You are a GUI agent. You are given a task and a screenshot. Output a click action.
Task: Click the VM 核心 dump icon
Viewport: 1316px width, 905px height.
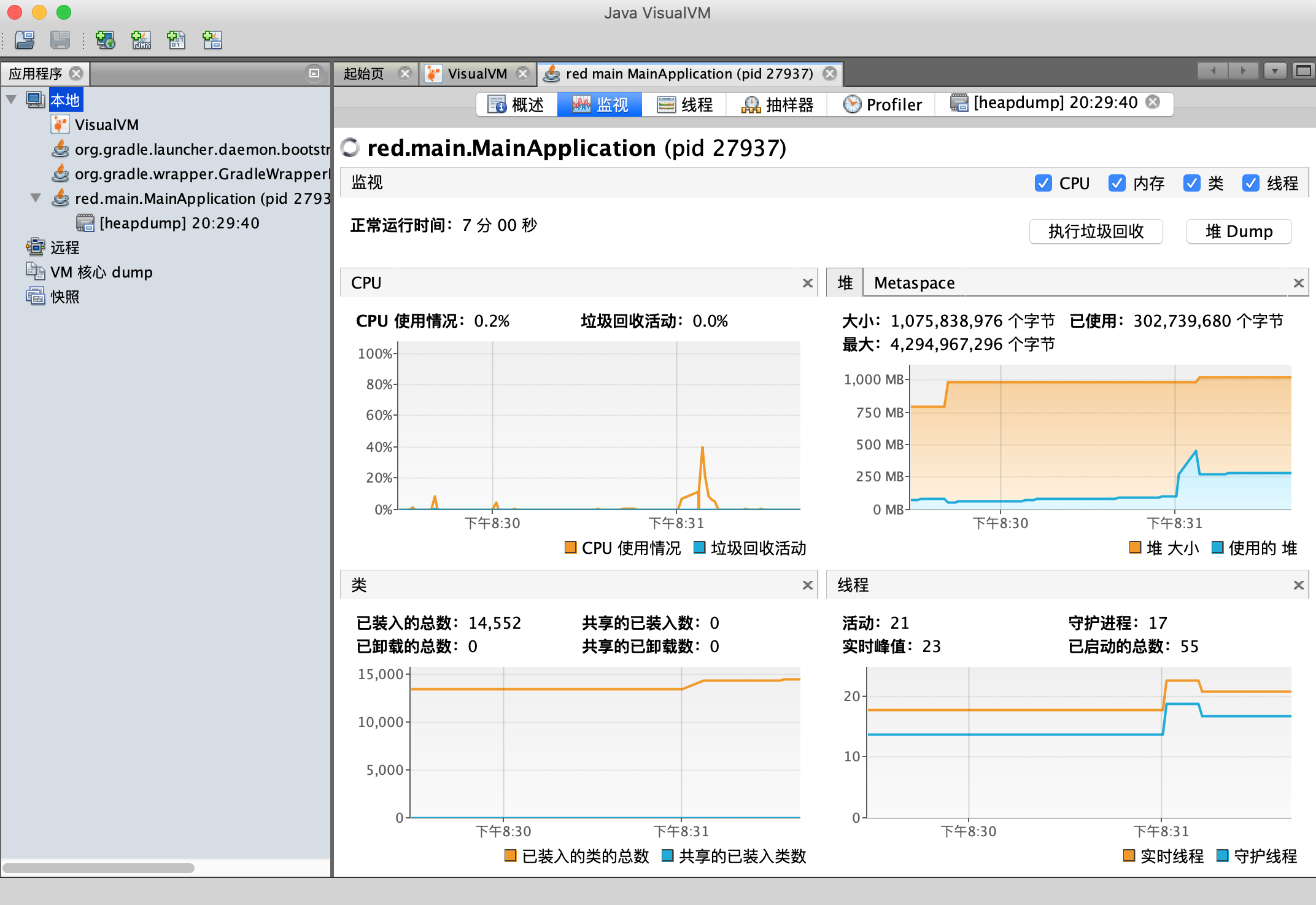pos(36,271)
